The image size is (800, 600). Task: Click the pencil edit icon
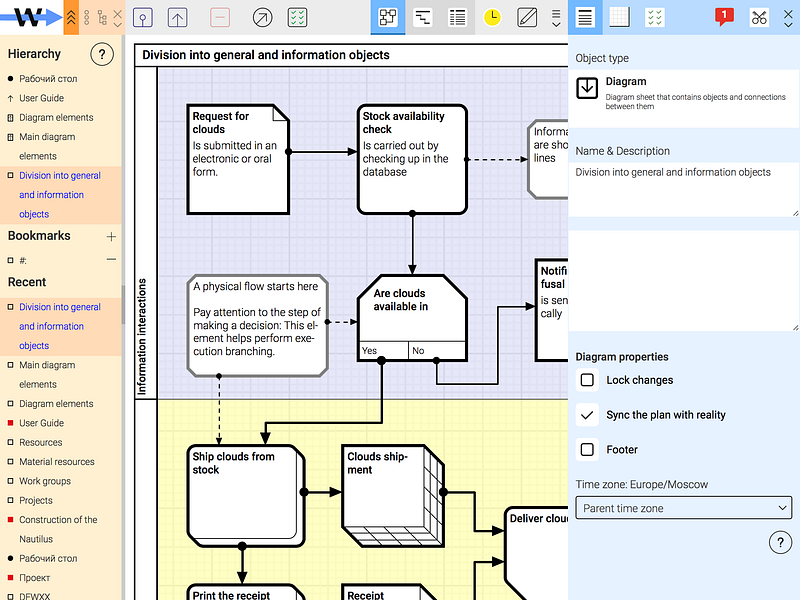[x=527, y=18]
